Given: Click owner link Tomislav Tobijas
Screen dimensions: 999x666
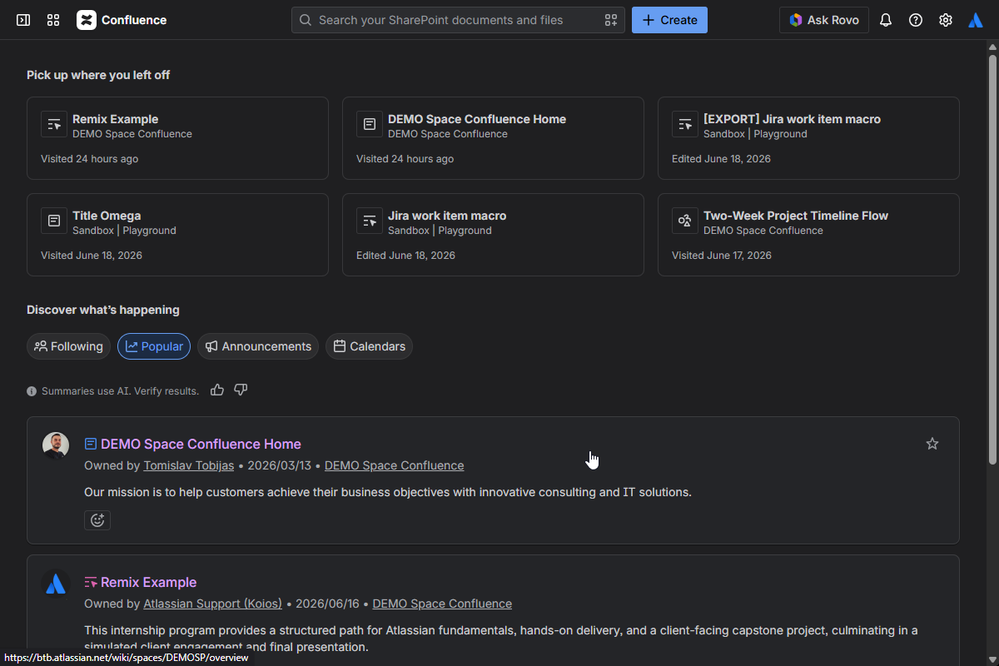Looking at the screenshot, I should pyautogui.click(x=189, y=465).
